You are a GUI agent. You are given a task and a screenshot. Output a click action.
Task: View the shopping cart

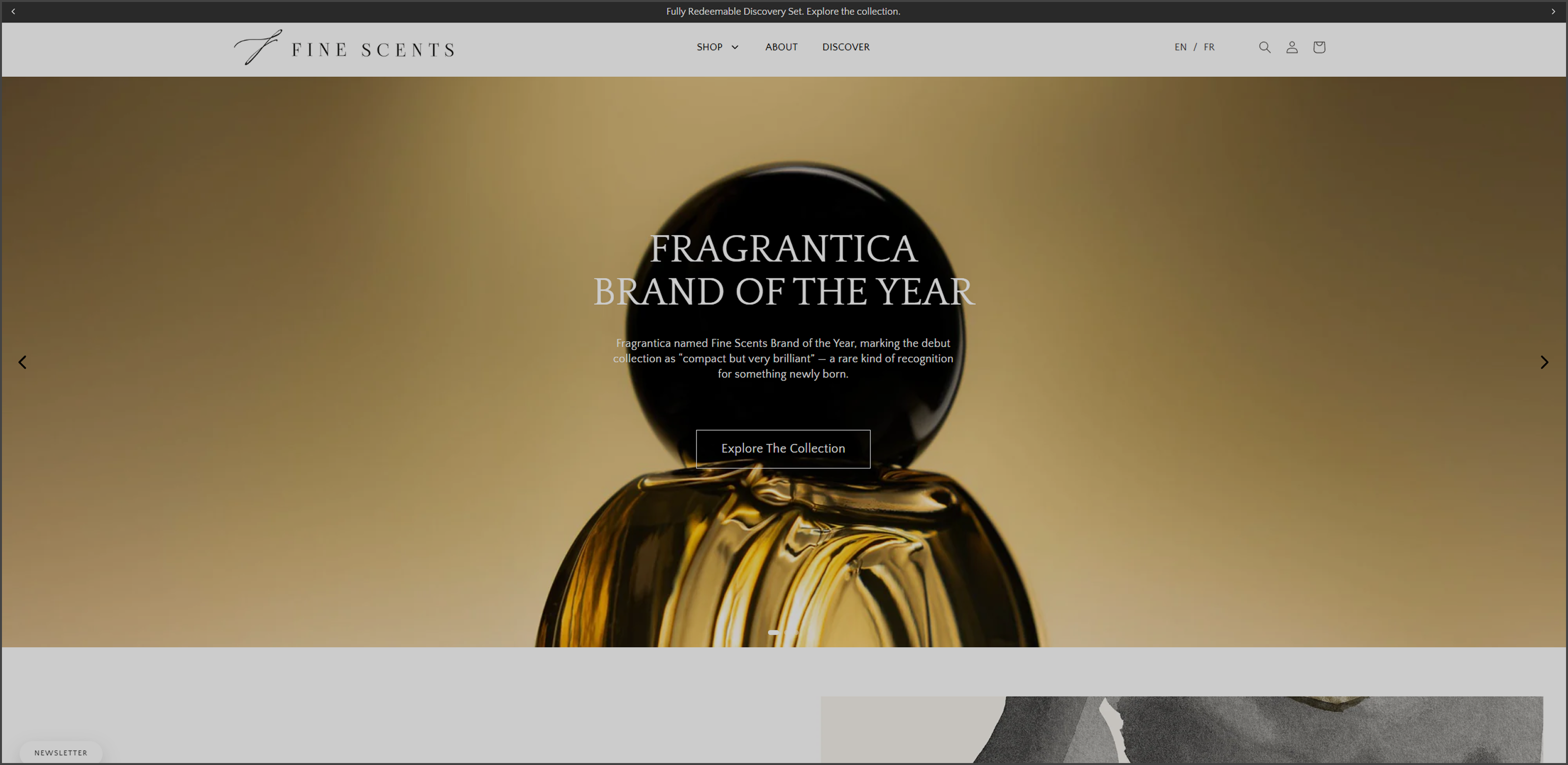[x=1319, y=47]
